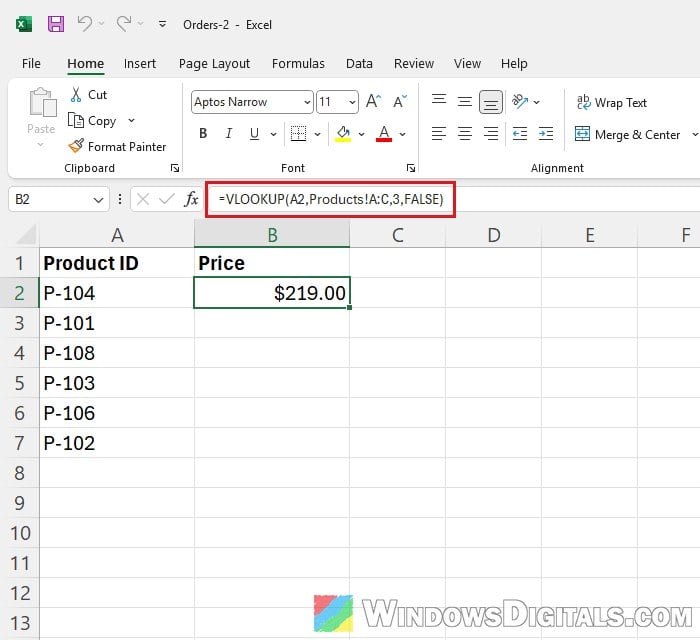
Task: Click the Paste clipboard icon
Action: point(42,102)
